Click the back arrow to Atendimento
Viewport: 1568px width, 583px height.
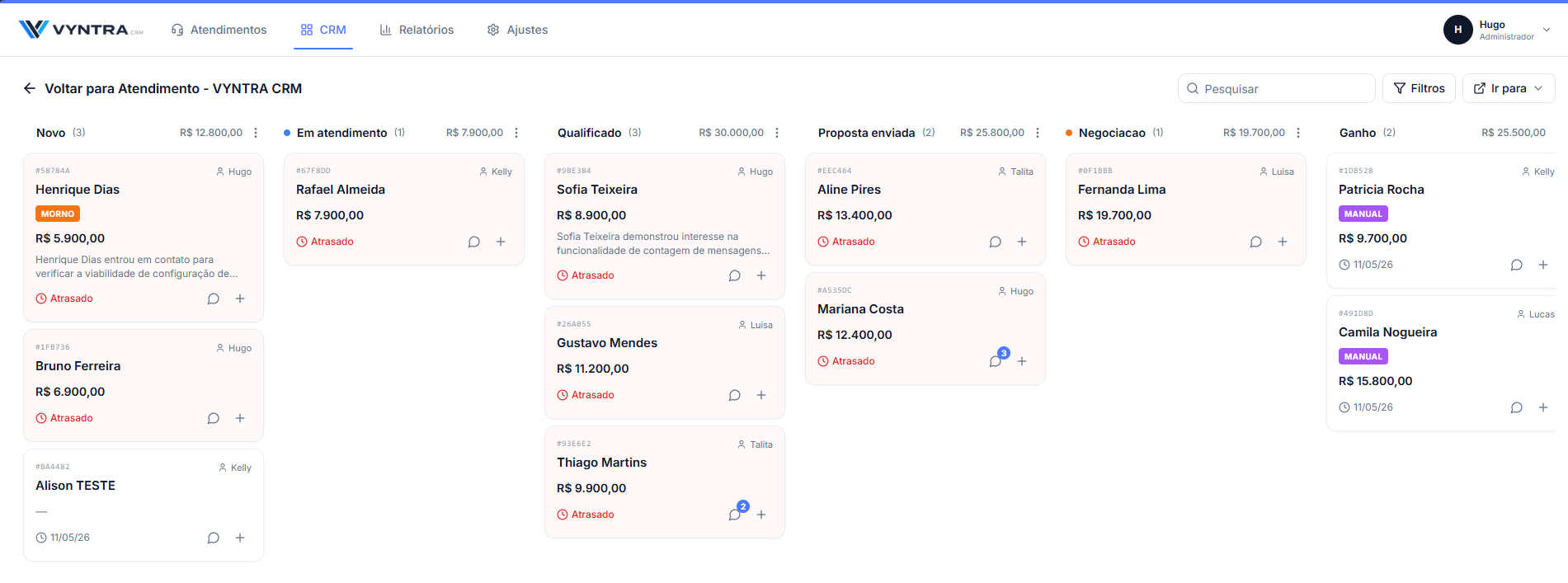point(30,88)
